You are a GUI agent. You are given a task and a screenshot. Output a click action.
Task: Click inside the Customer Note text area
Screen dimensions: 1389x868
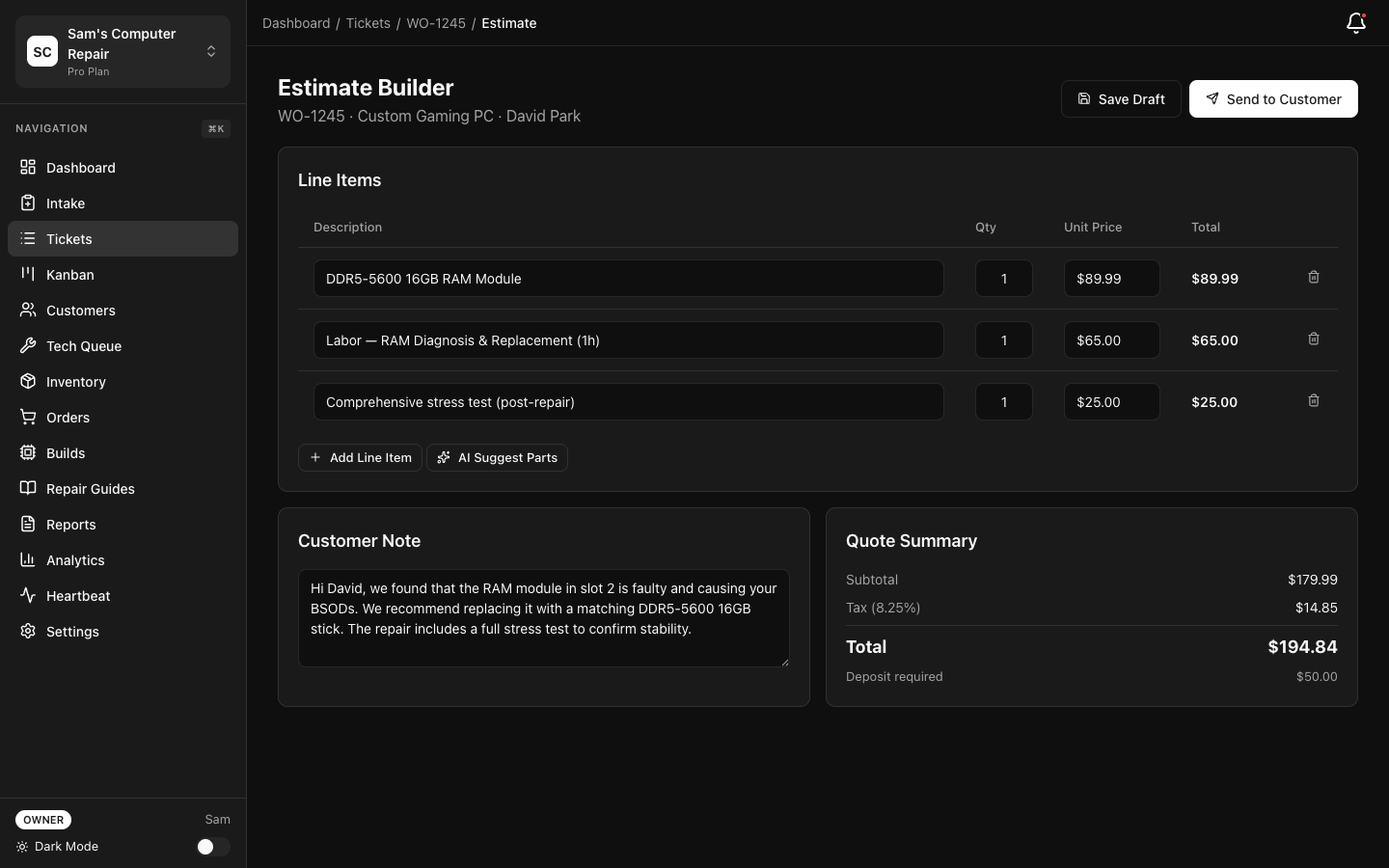(x=543, y=617)
